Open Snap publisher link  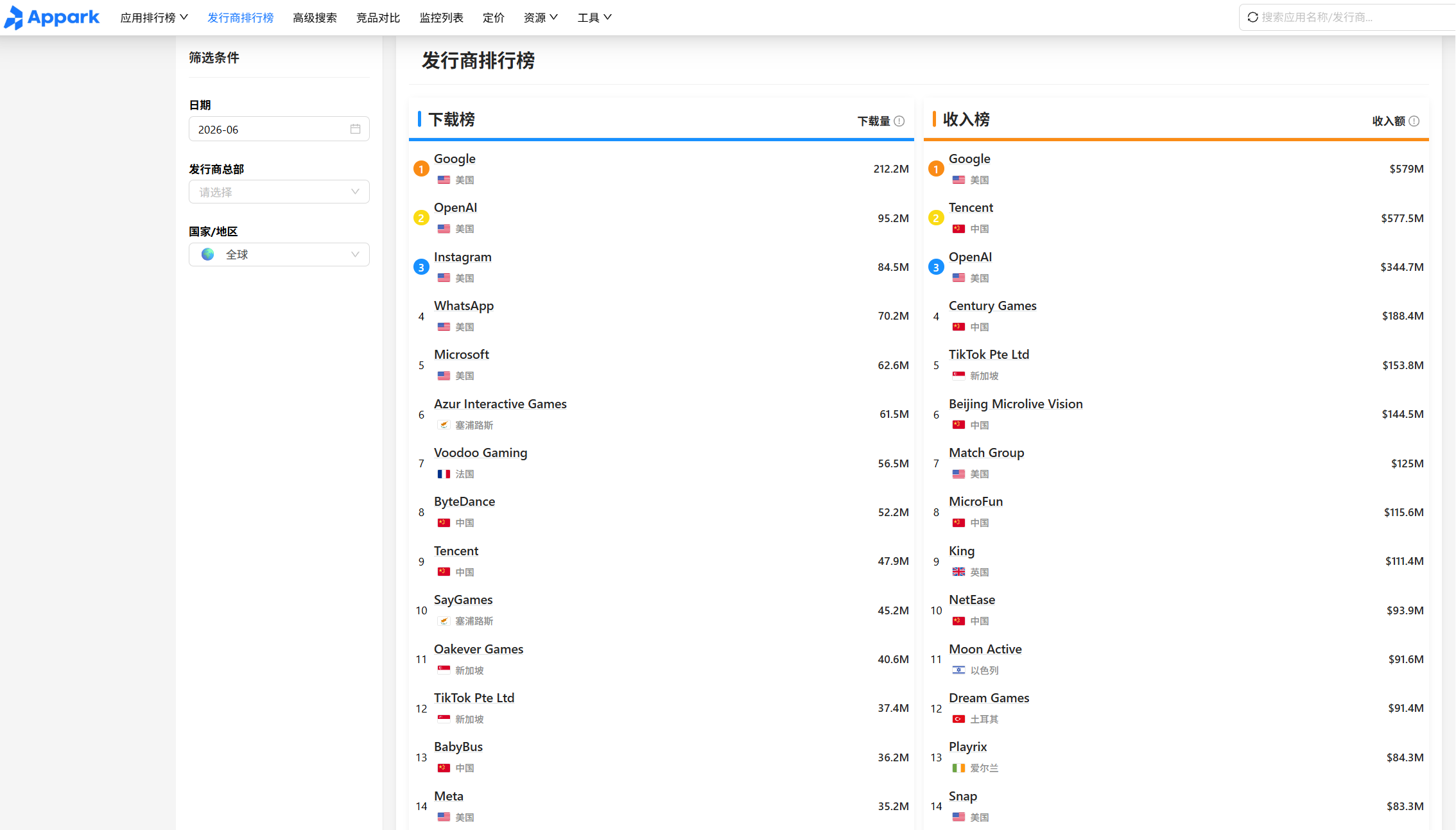click(x=963, y=796)
